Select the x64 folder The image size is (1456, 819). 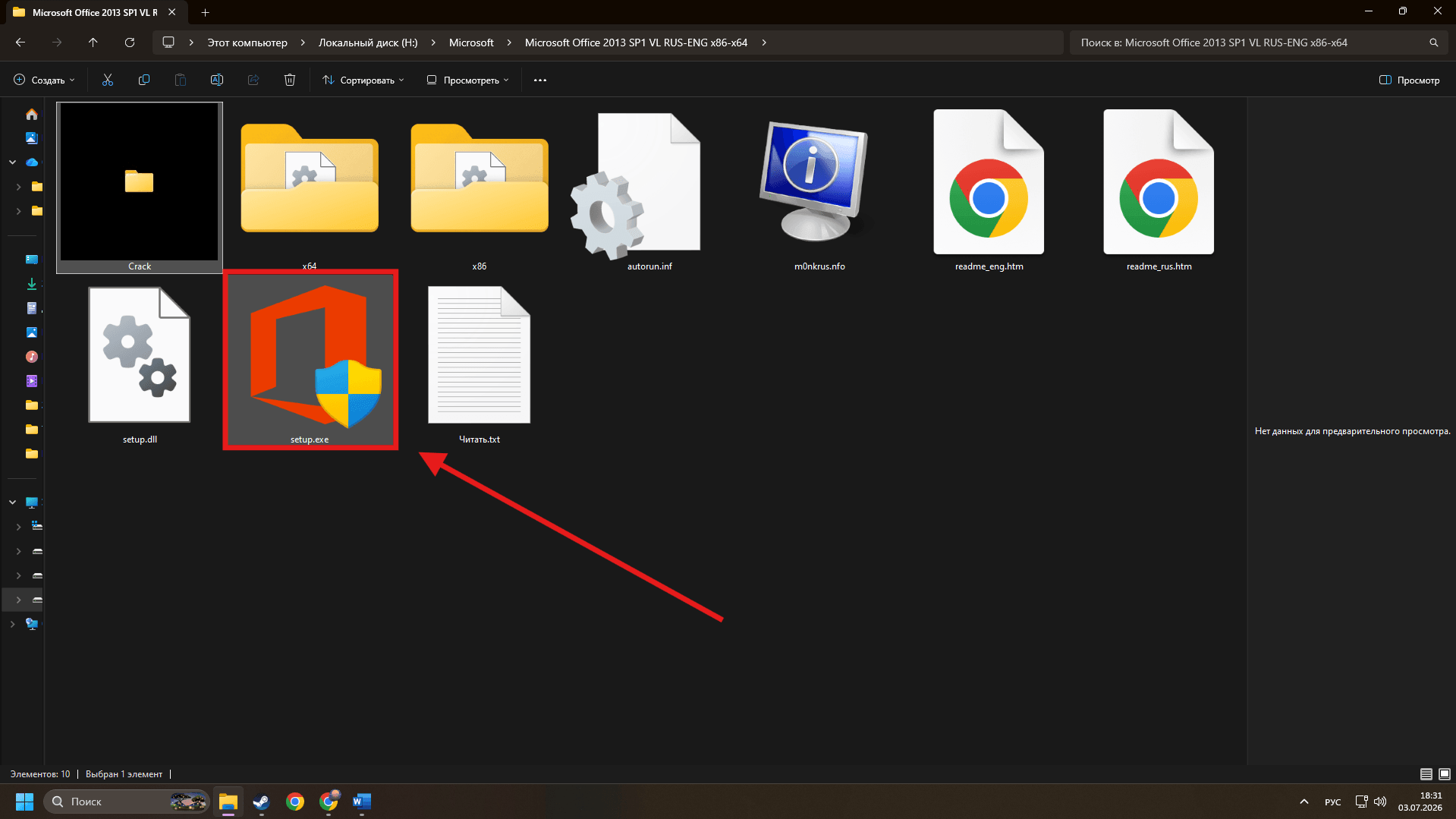point(310,187)
